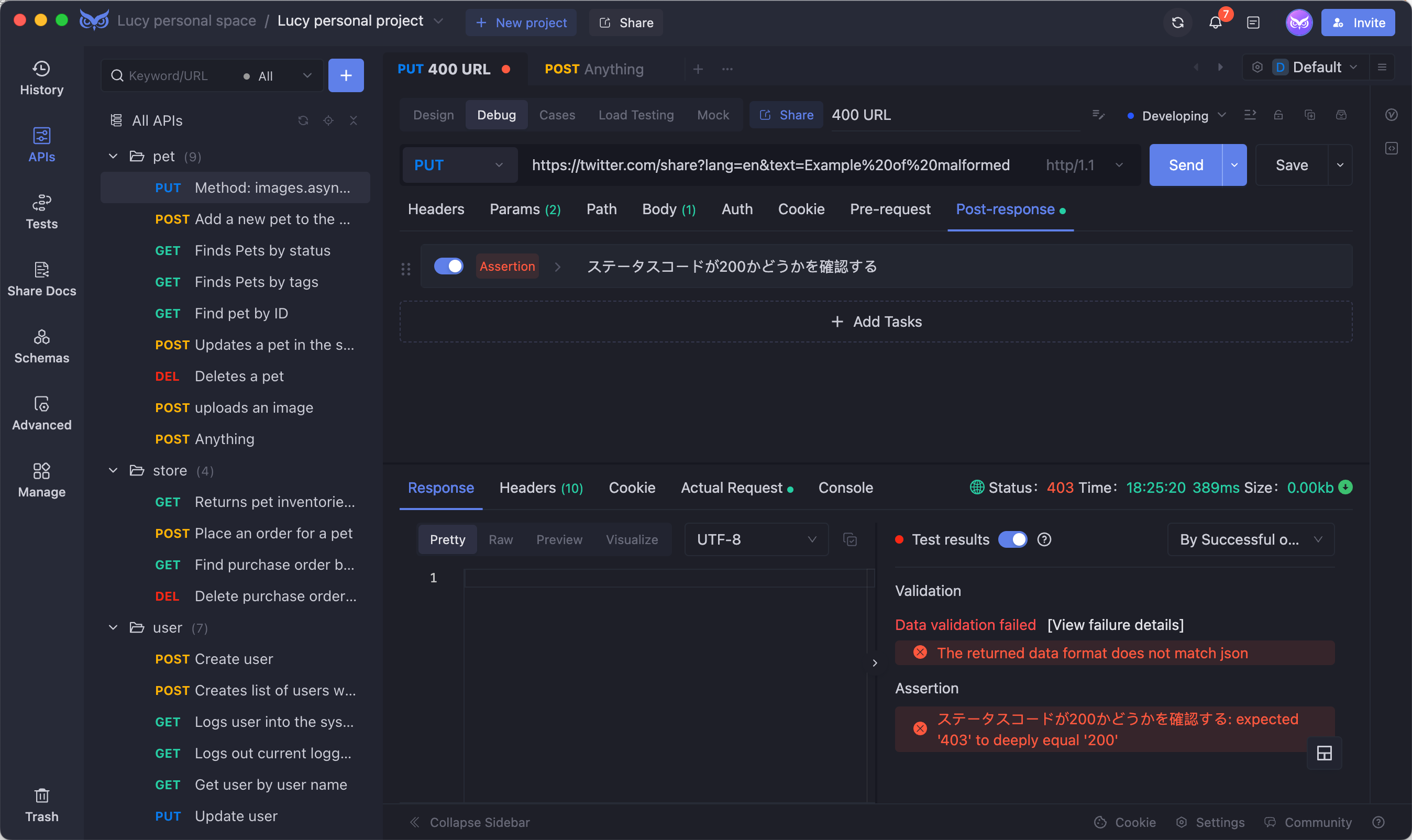Viewport: 1412px width, 840px height.
Task: Open Share Docs in sidebar
Action: (x=41, y=280)
